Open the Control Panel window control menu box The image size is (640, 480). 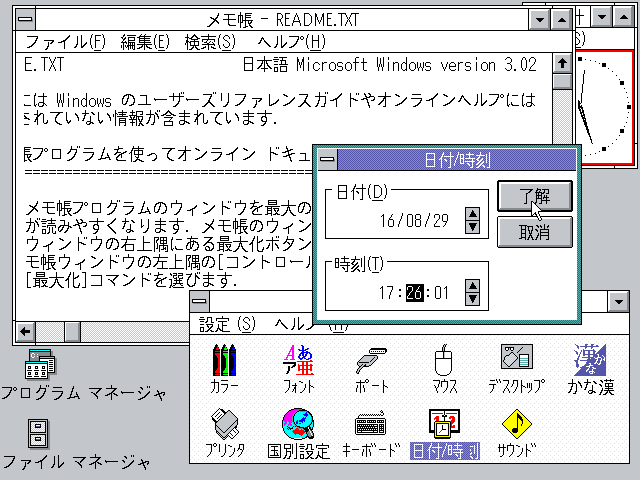click(200, 301)
